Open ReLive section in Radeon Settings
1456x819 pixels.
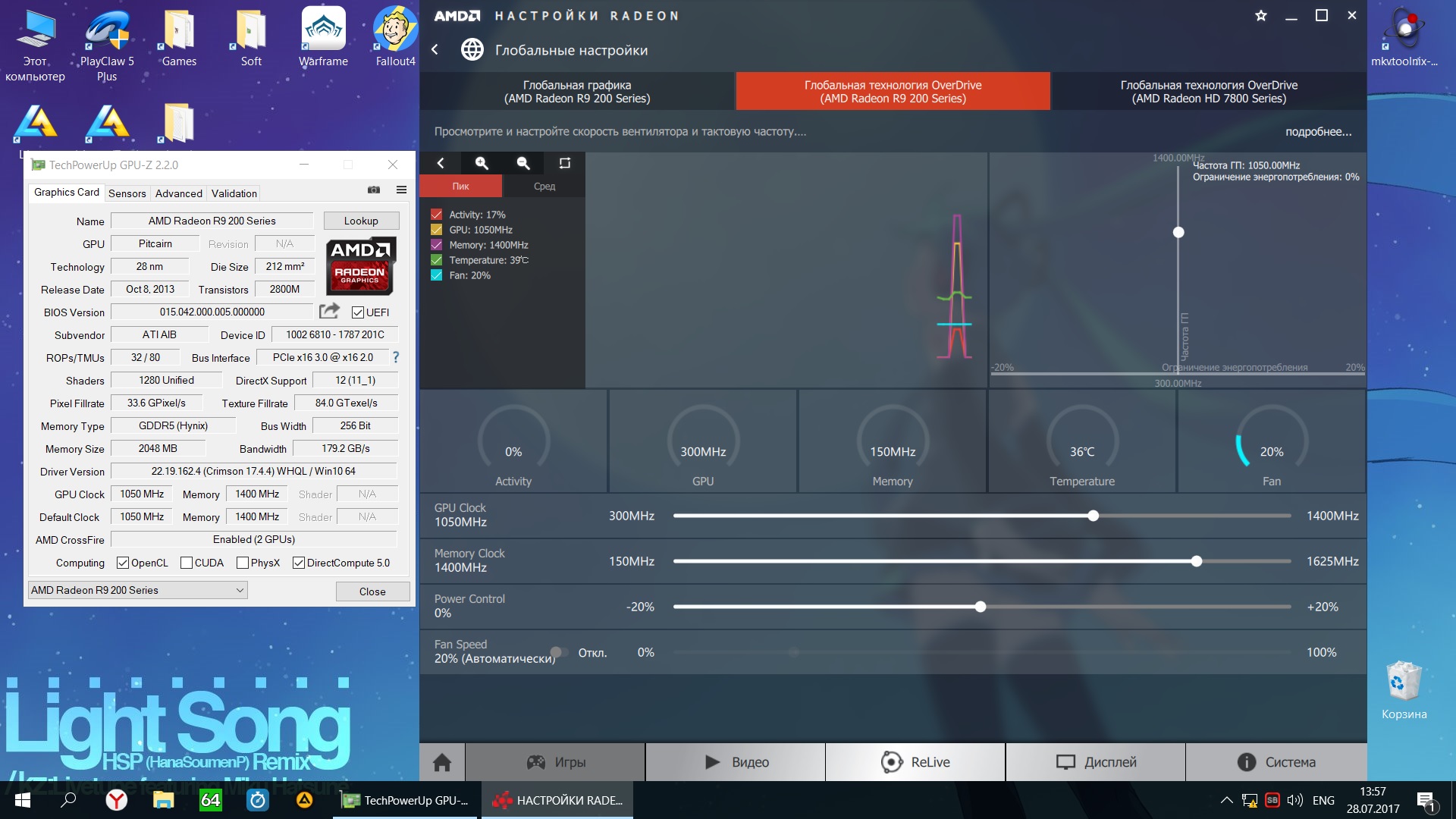915,762
